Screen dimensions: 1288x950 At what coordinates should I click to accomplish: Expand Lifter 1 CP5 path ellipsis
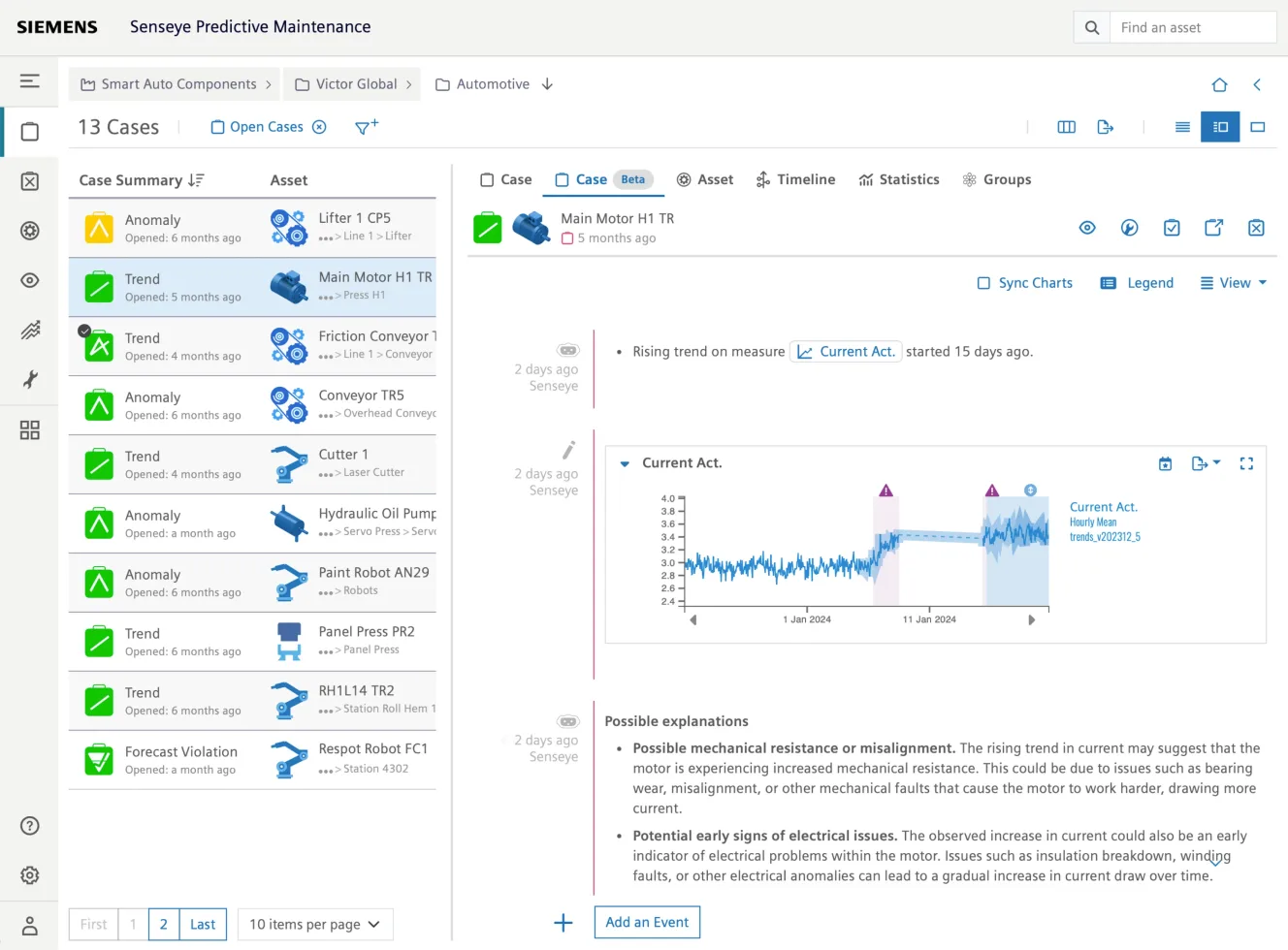click(x=325, y=237)
